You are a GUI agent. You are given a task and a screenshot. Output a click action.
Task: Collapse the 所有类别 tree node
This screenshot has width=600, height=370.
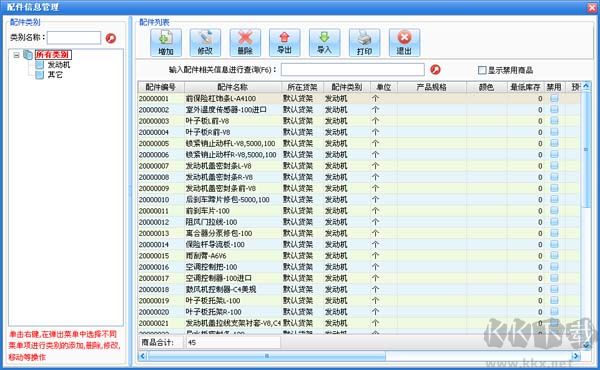pos(16,55)
